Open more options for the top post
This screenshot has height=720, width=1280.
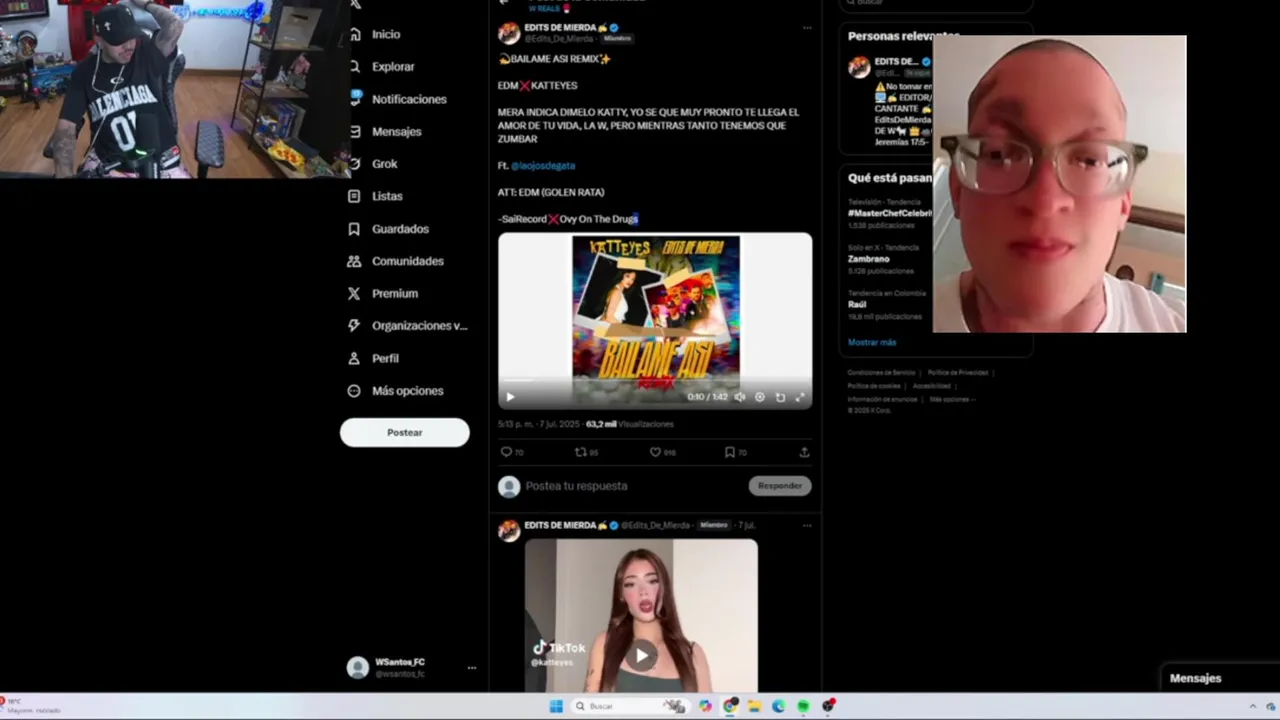[x=807, y=28]
